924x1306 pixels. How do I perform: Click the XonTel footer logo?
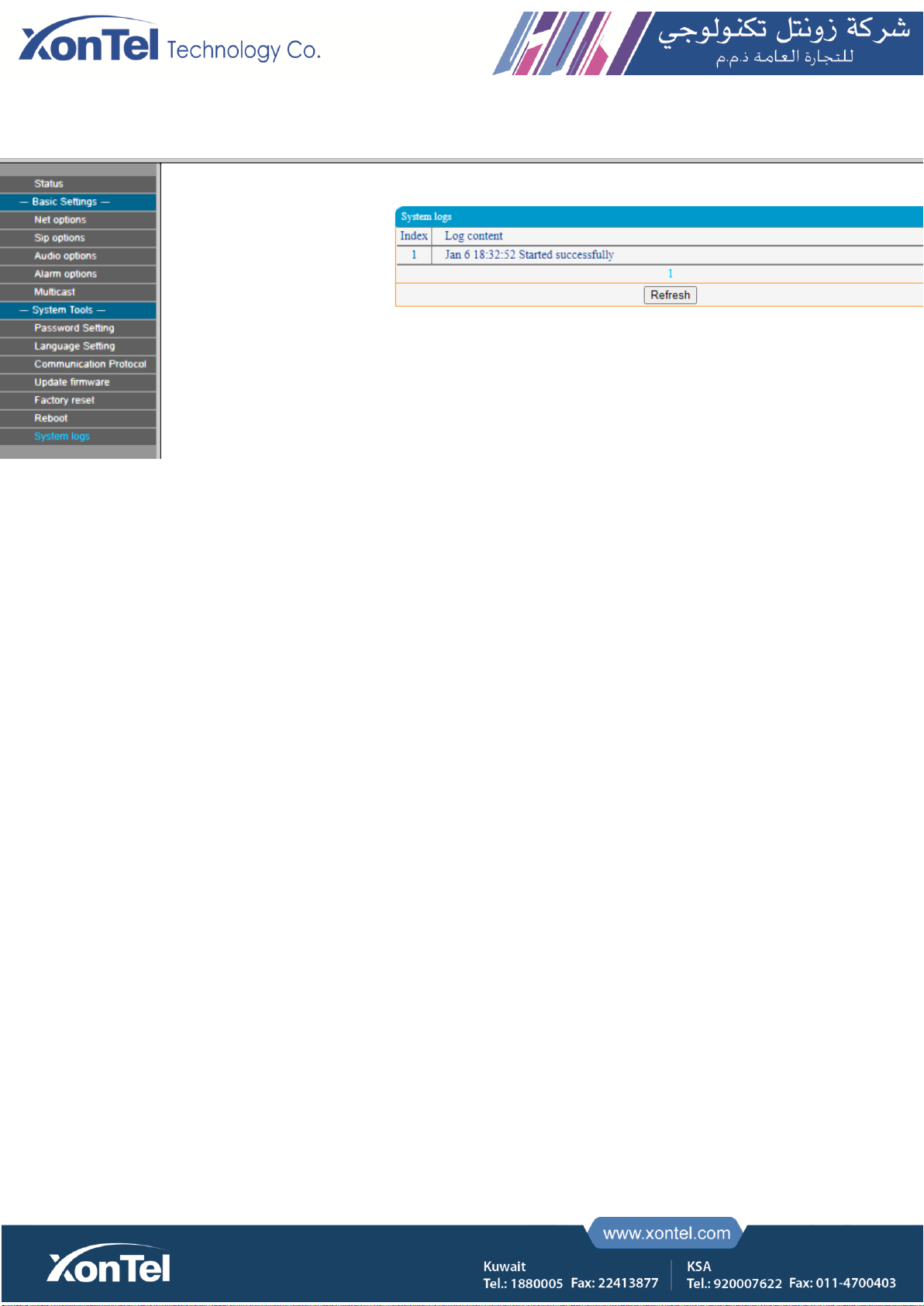tap(109, 1264)
